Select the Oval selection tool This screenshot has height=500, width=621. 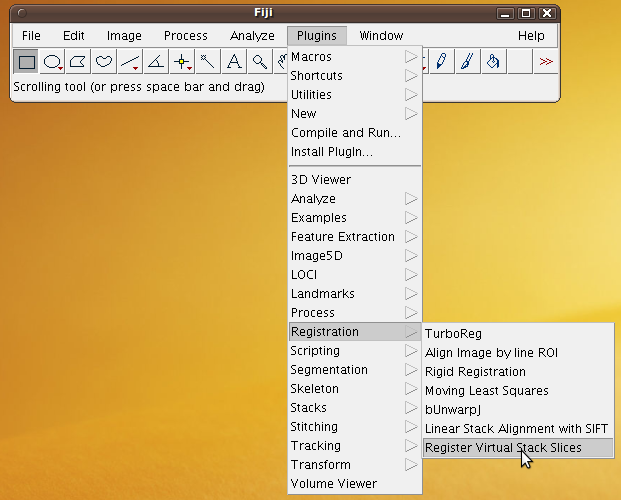click(52, 61)
